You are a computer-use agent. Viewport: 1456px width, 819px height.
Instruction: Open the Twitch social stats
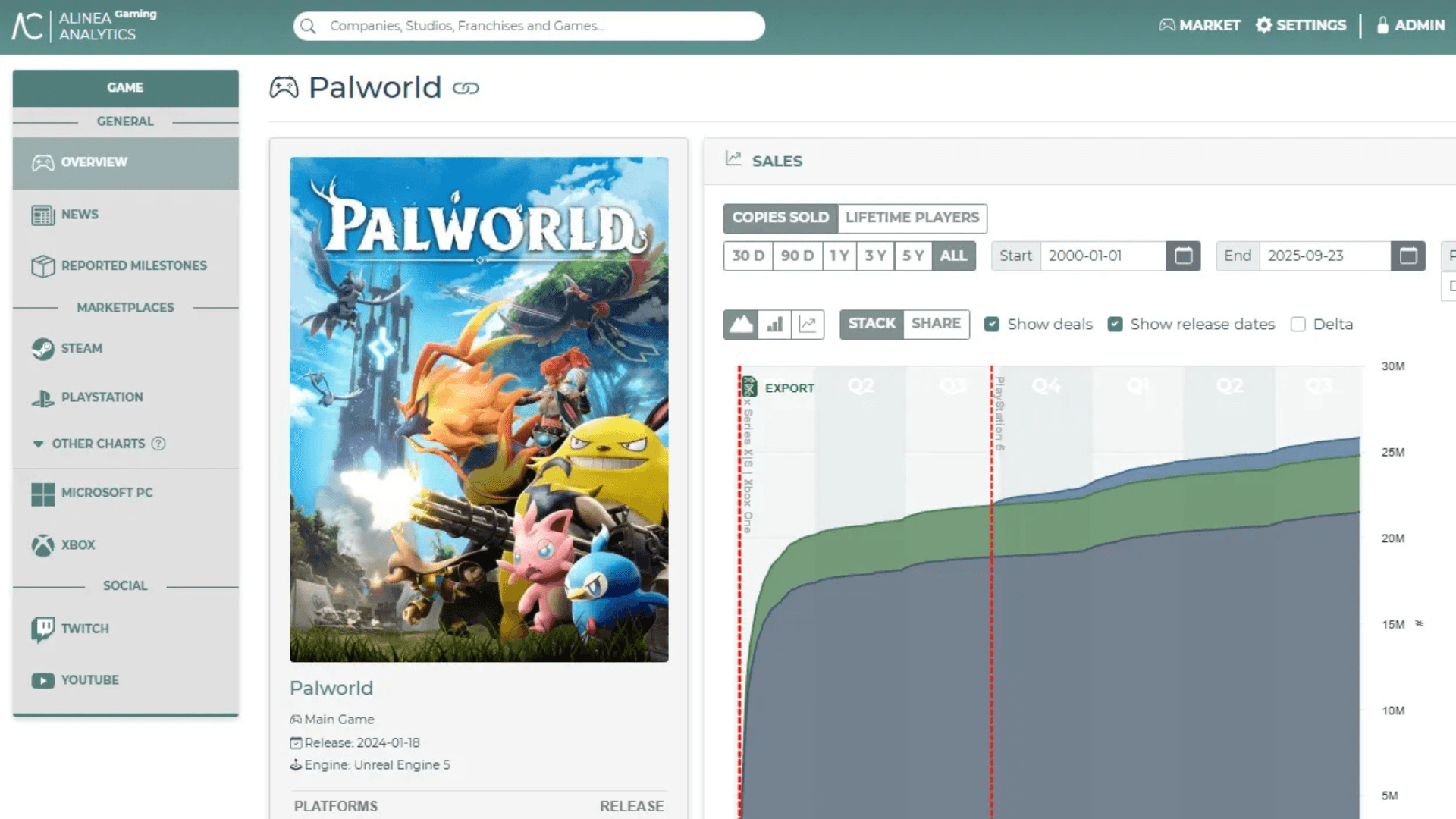pyautogui.click(x=84, y=628)
